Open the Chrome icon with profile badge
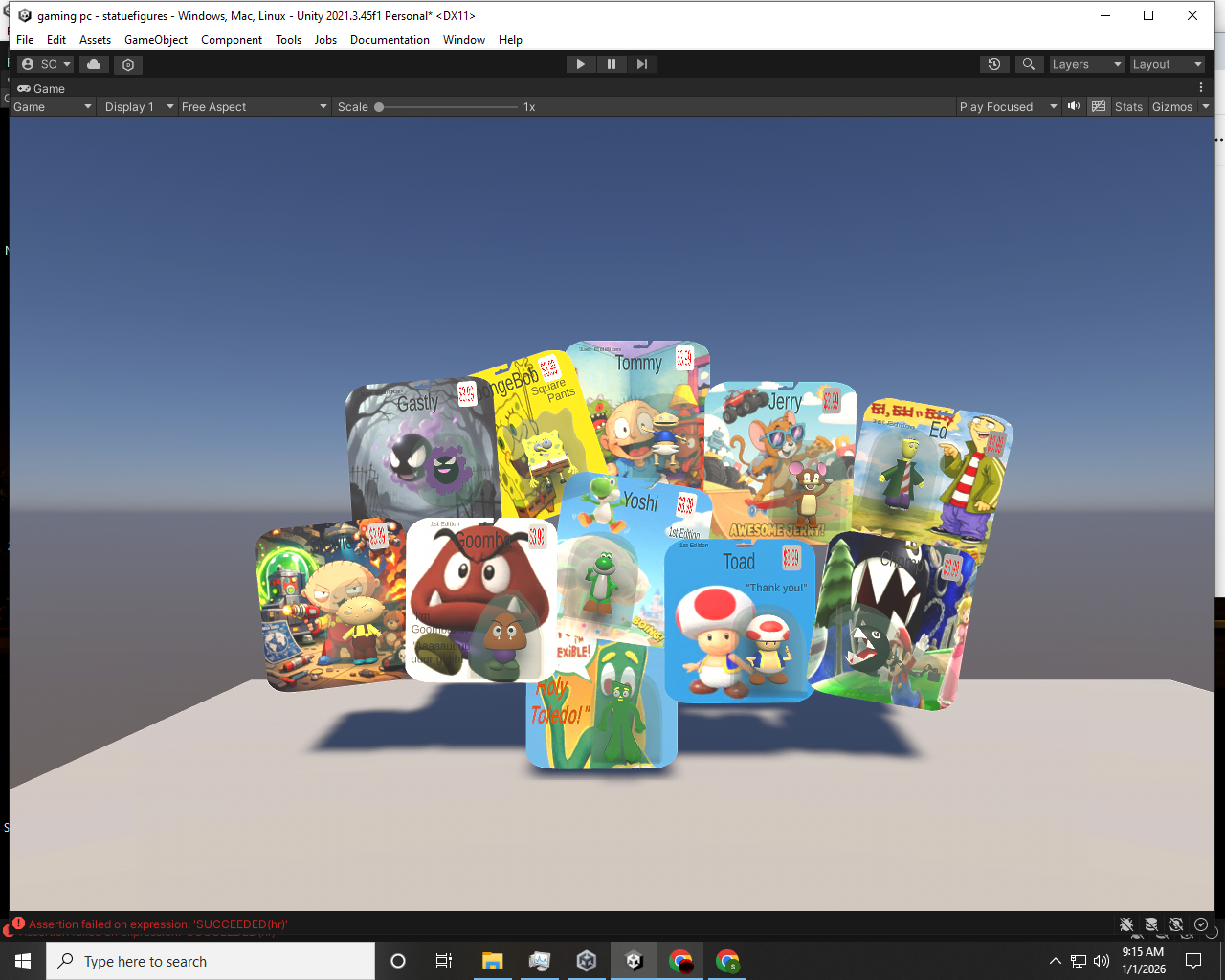 [x=727, y=961]
